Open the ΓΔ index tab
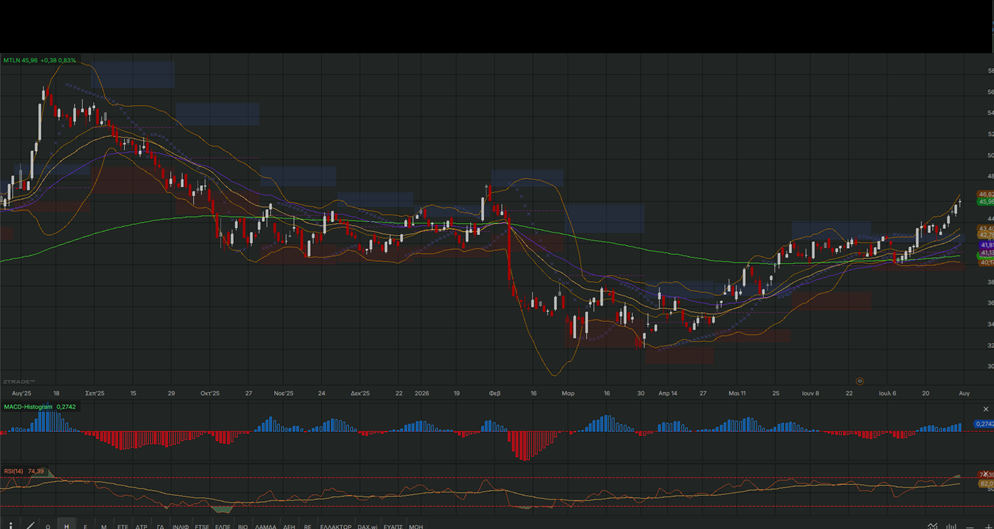994x529 pixels. click(x=160, y=526)
